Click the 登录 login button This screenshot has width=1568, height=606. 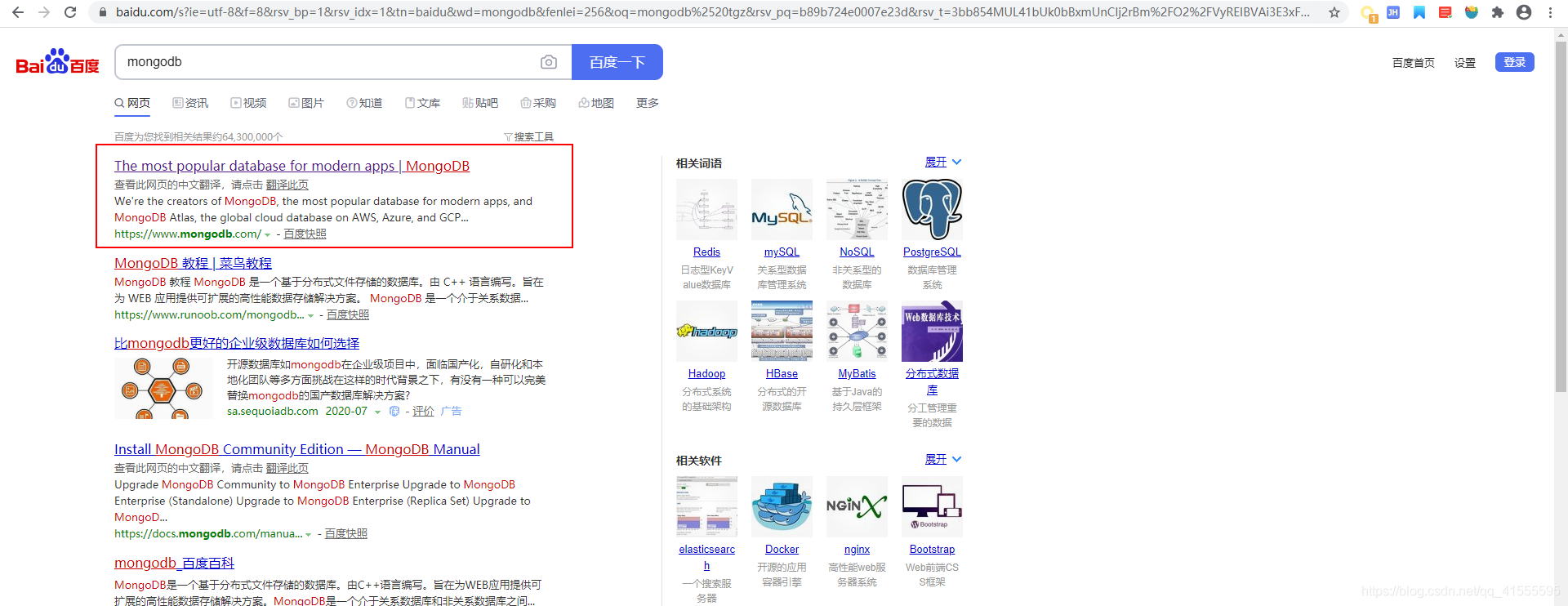pyautogui.click(x=1515, y=62)
